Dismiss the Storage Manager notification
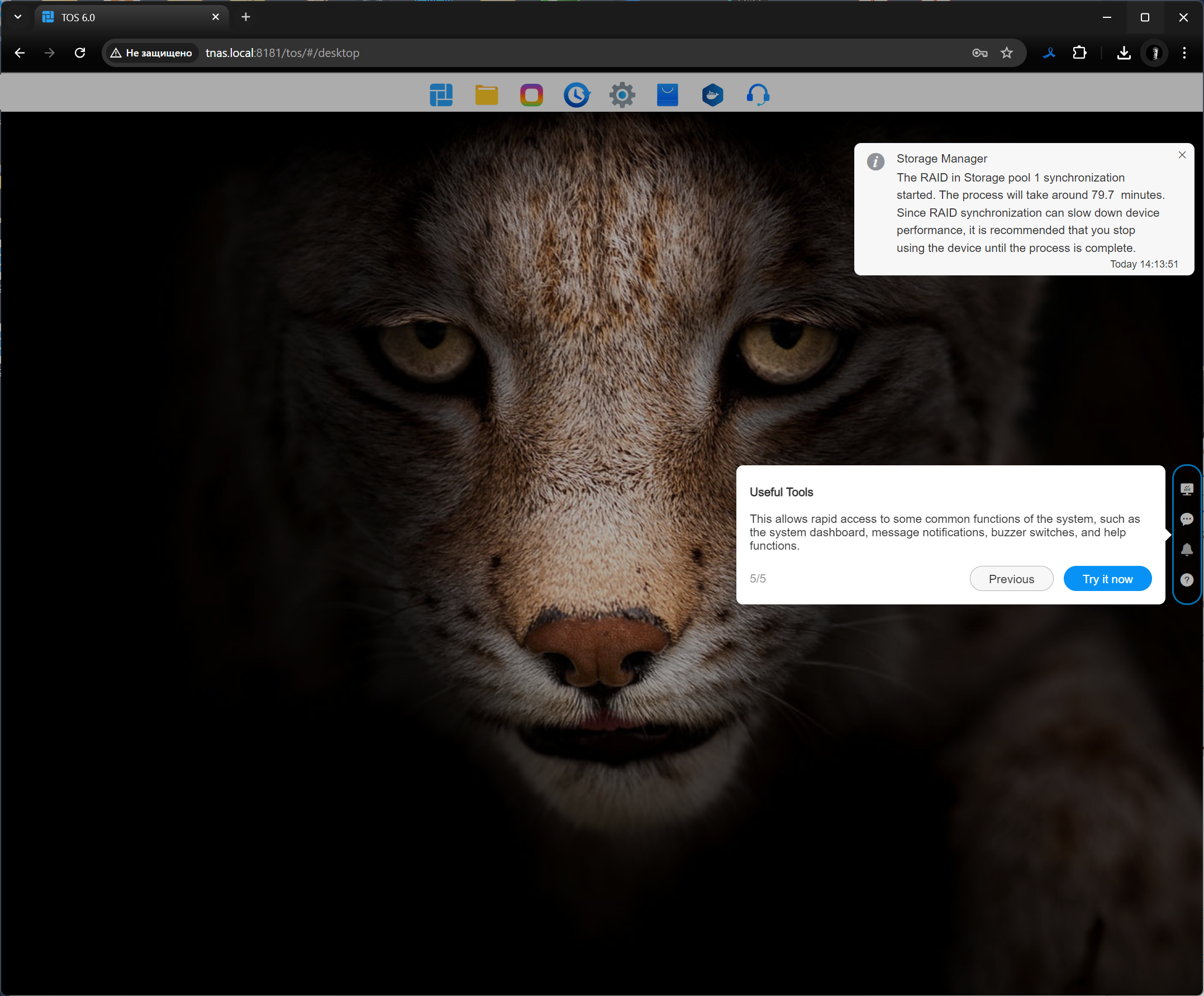 point(1182,155)
